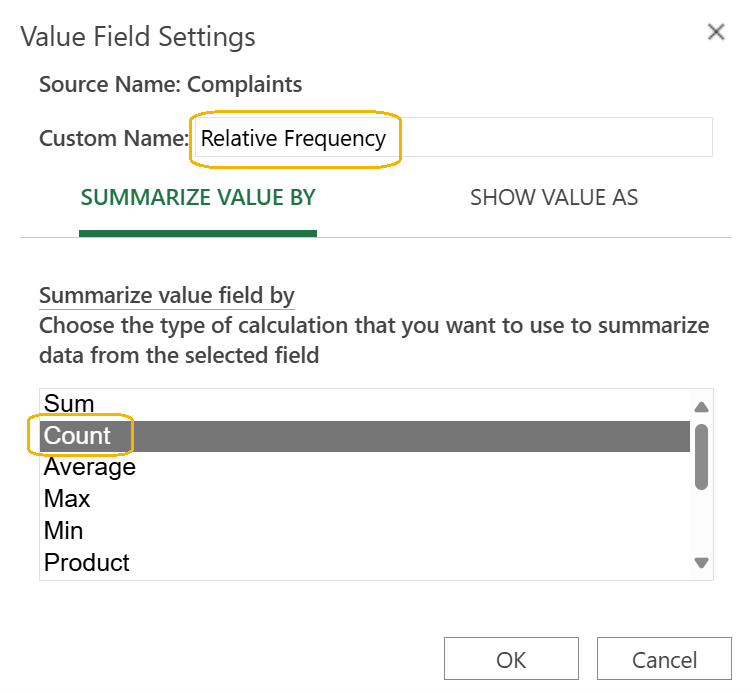Click the calculation list scrollbar thumb

pos(701,457)
